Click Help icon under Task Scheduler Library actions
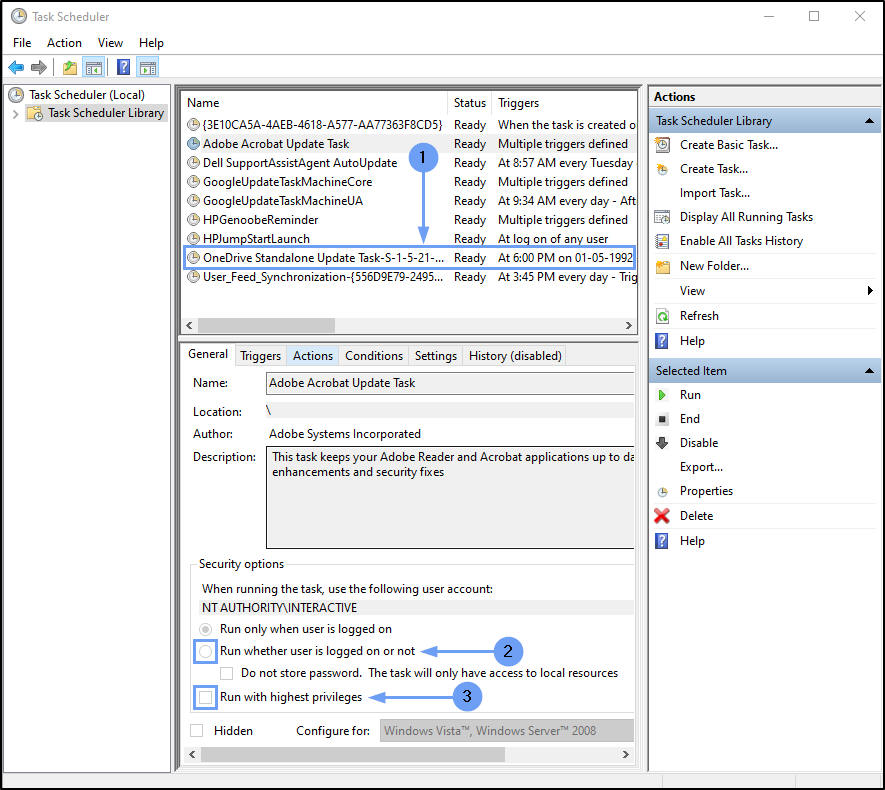The image size is (885, 790). point(662,341)
